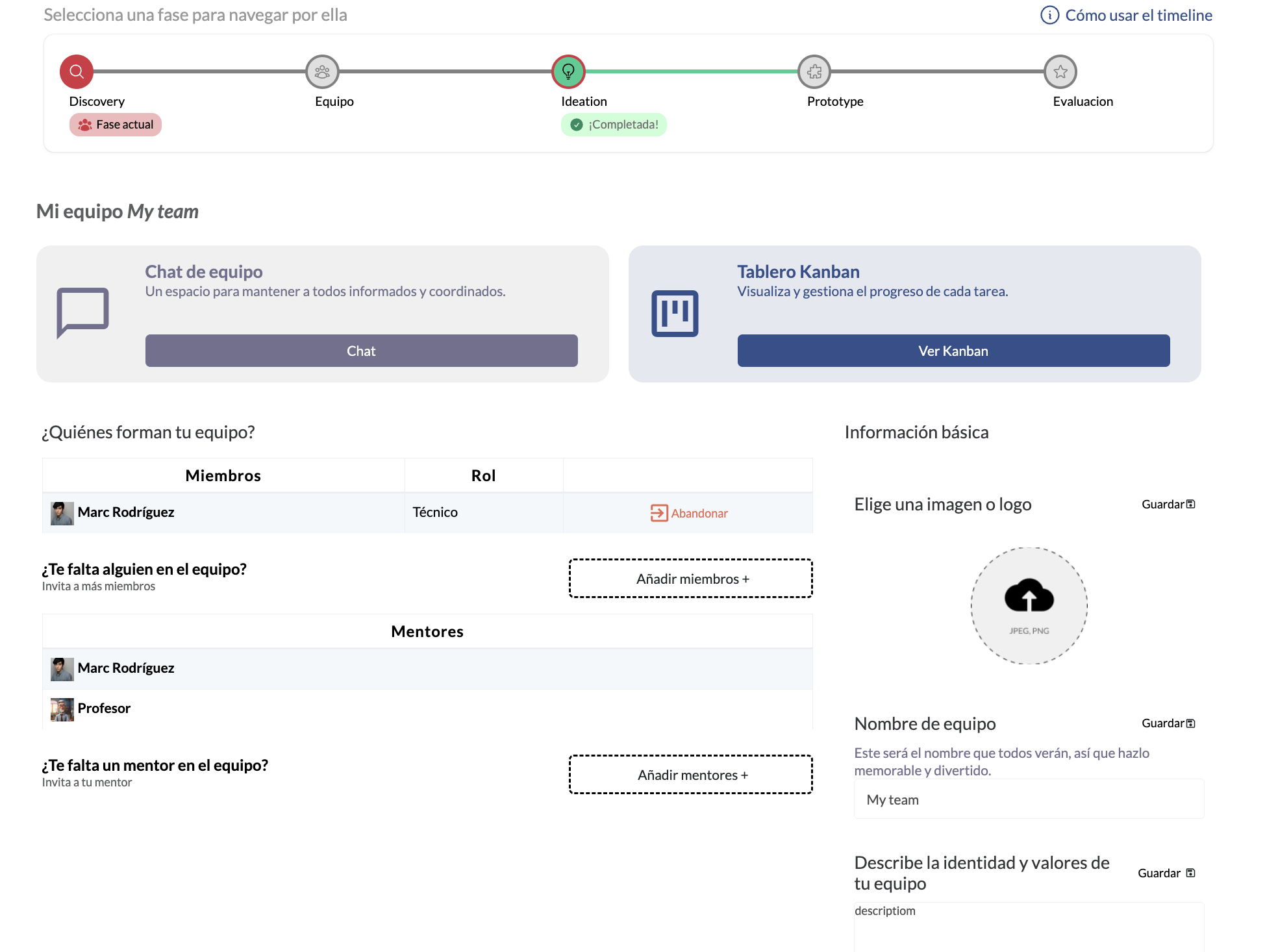Click Profesor mentor avatar thumbnail

(x=62, y=709)
